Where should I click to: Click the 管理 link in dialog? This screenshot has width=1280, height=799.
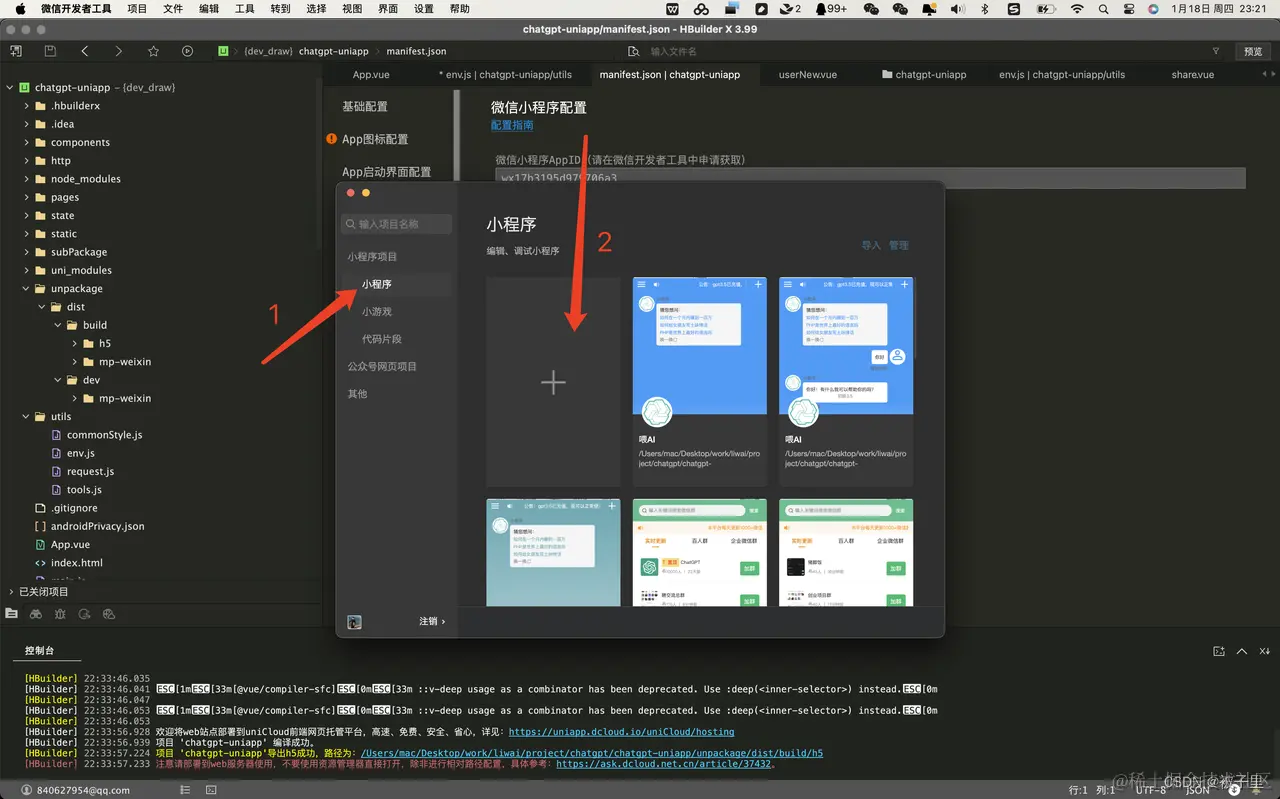(899, 245)
